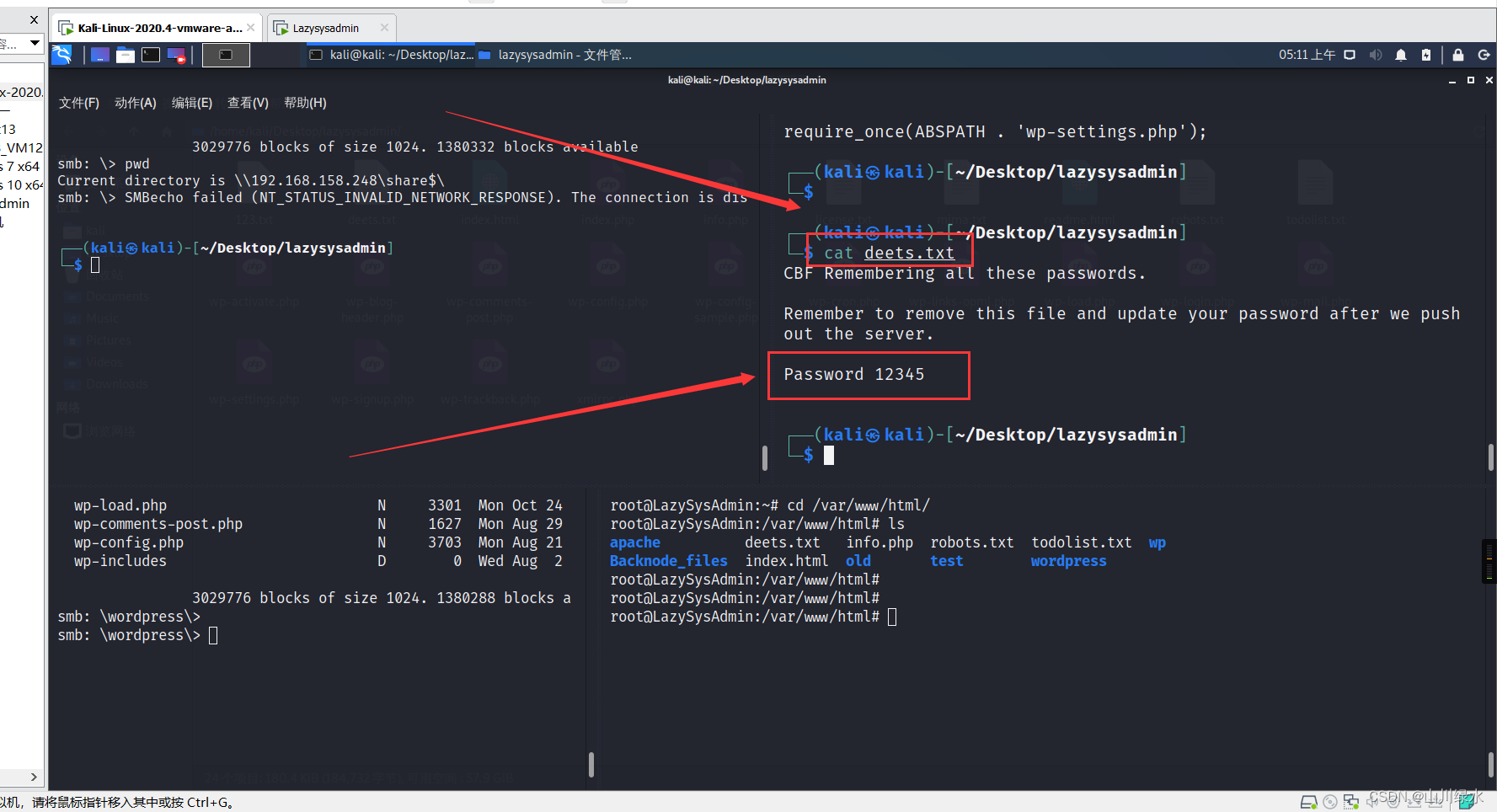Click the 'wp' directory in ls output
Image resolution: width=1497 pixels, height=812 pixels.
1157,542
